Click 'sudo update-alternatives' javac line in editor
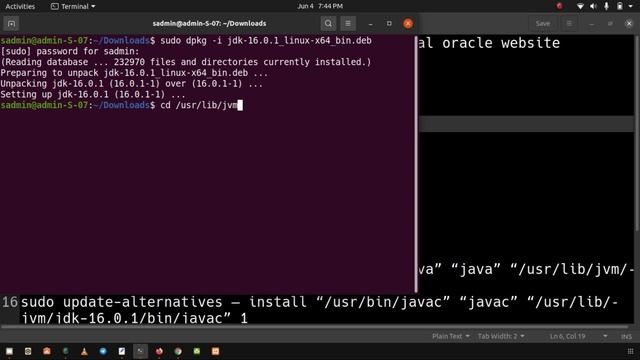The height and width of the screenshot is (360, 640). [320, 302]
